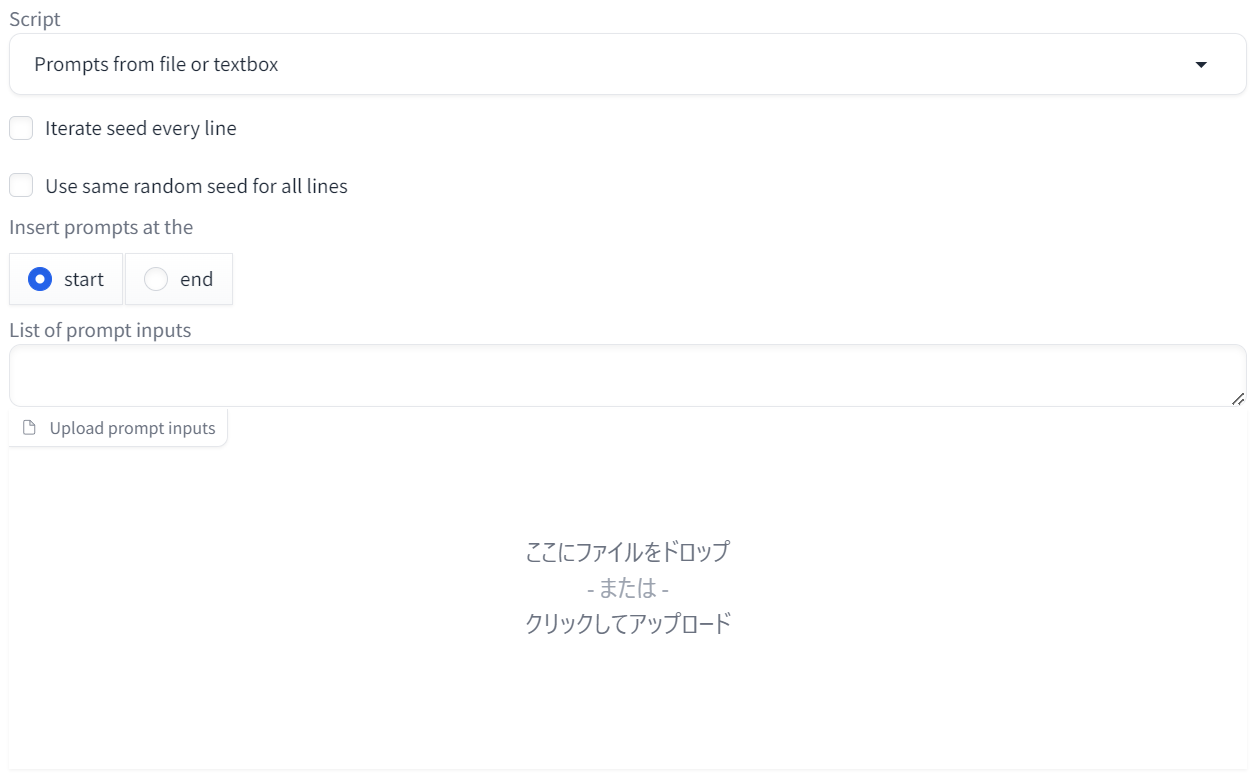Viewport: 1255px width, 775px height.
Task: Click the "List of prompt inputs" label
Action: tap(100, 329)
